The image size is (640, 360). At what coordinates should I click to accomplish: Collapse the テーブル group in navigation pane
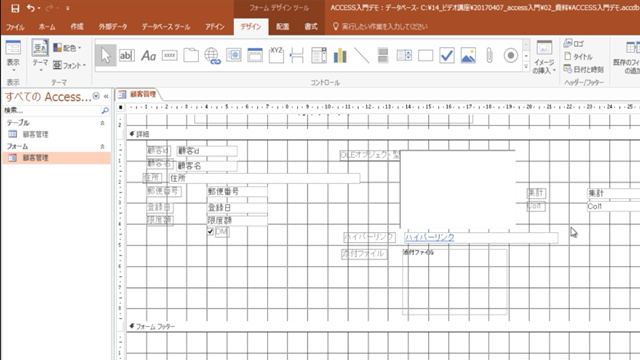coord(102,123)
